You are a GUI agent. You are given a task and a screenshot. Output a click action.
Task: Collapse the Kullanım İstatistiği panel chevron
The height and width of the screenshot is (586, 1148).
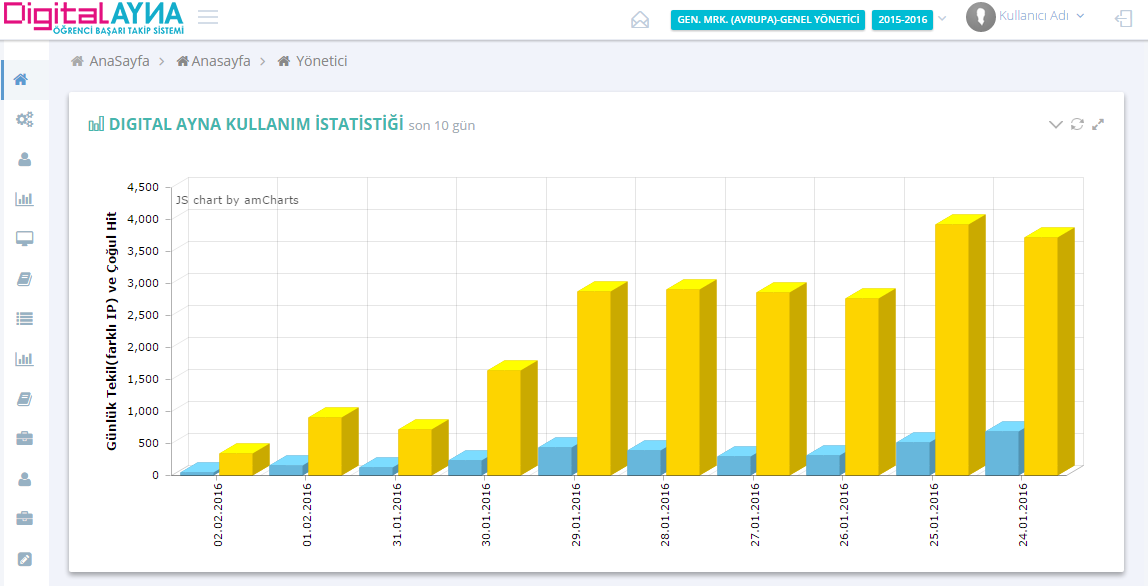(x=1055, y=124)
